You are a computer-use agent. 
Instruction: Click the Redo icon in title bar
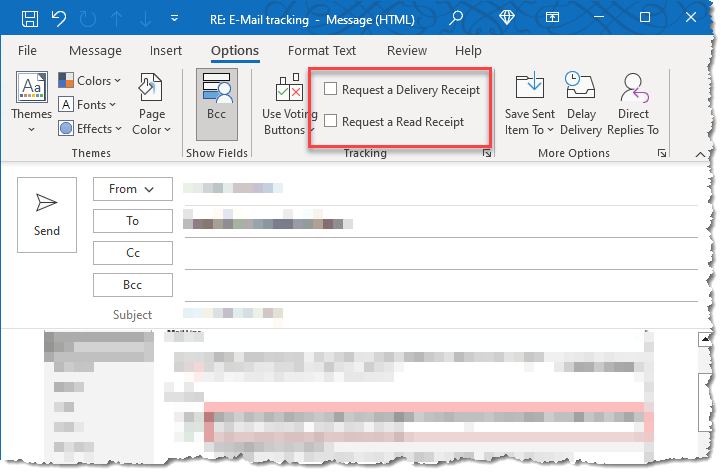coord(88,19)
